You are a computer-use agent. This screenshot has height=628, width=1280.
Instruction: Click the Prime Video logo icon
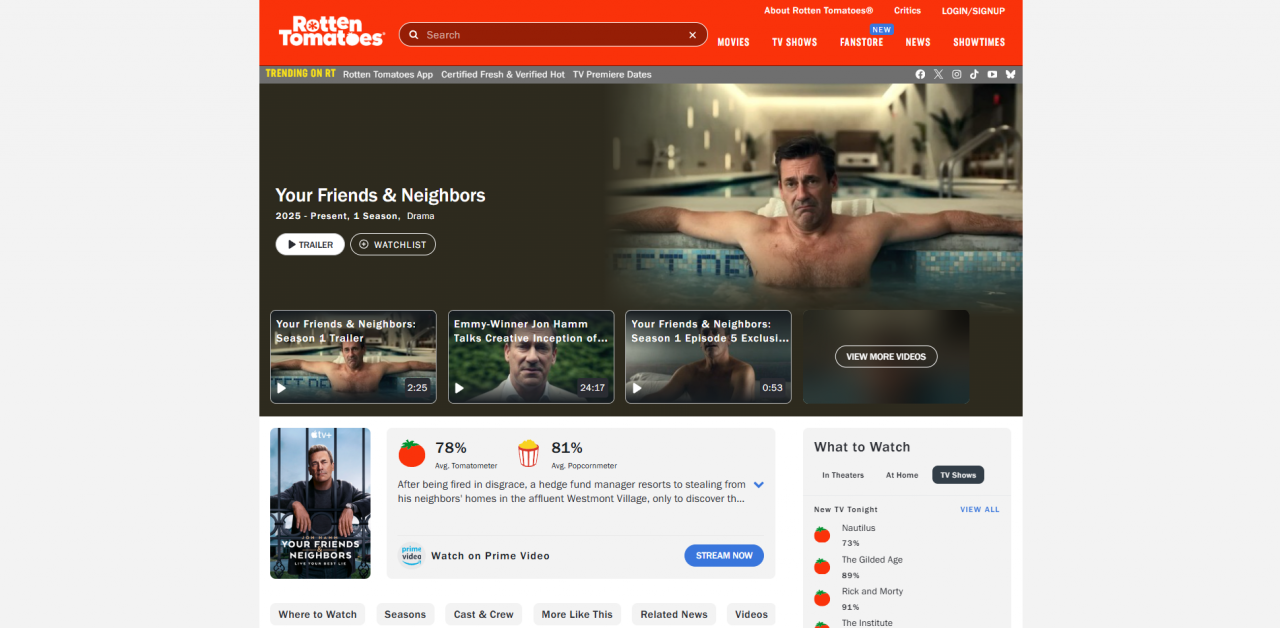point(411,555)
